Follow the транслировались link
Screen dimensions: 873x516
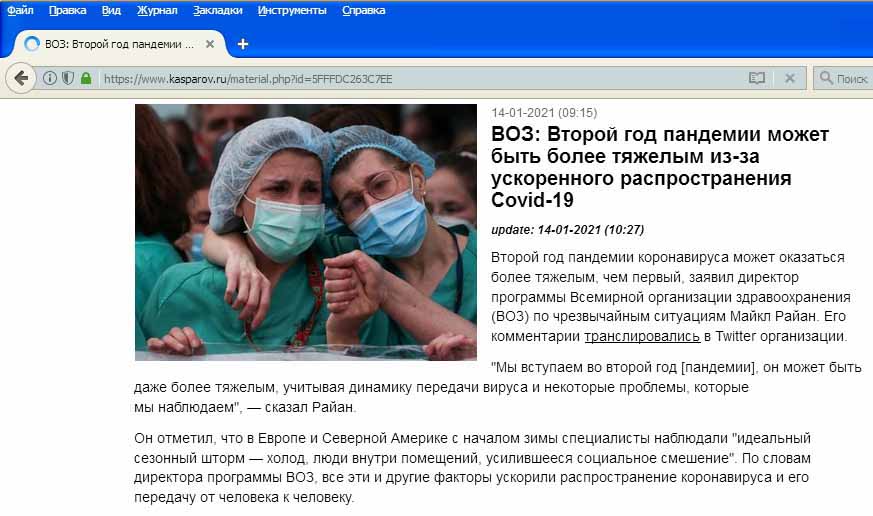tap(641, 336)
